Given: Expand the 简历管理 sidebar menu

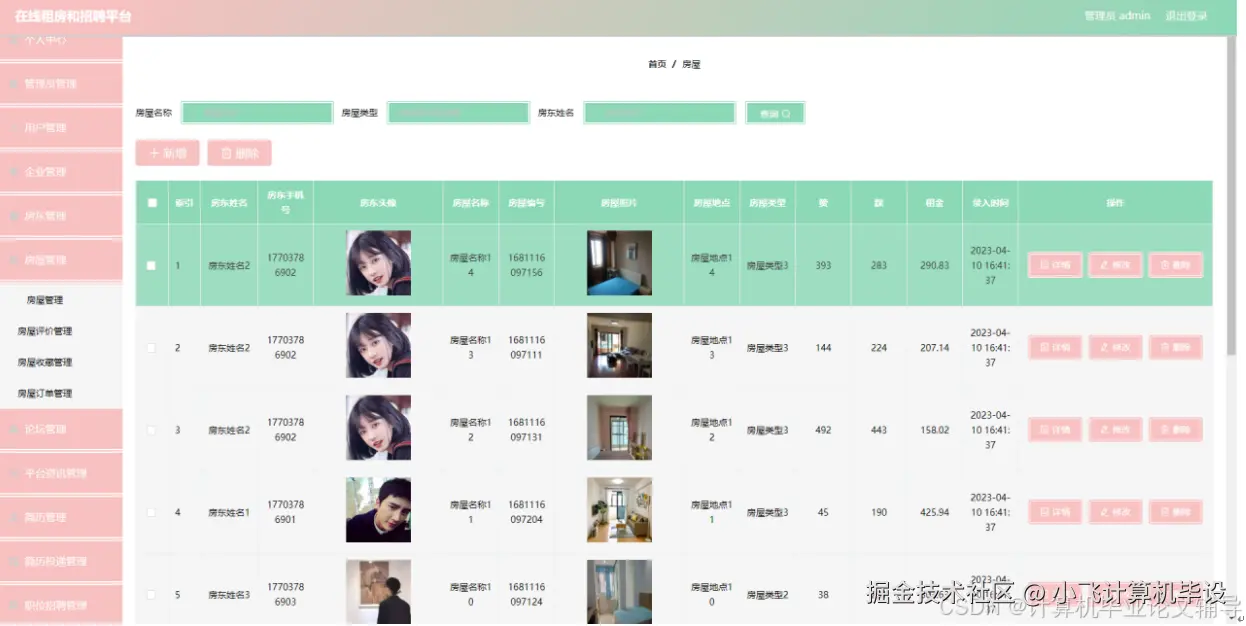Looking at the screenshot, I should (61, 517).
